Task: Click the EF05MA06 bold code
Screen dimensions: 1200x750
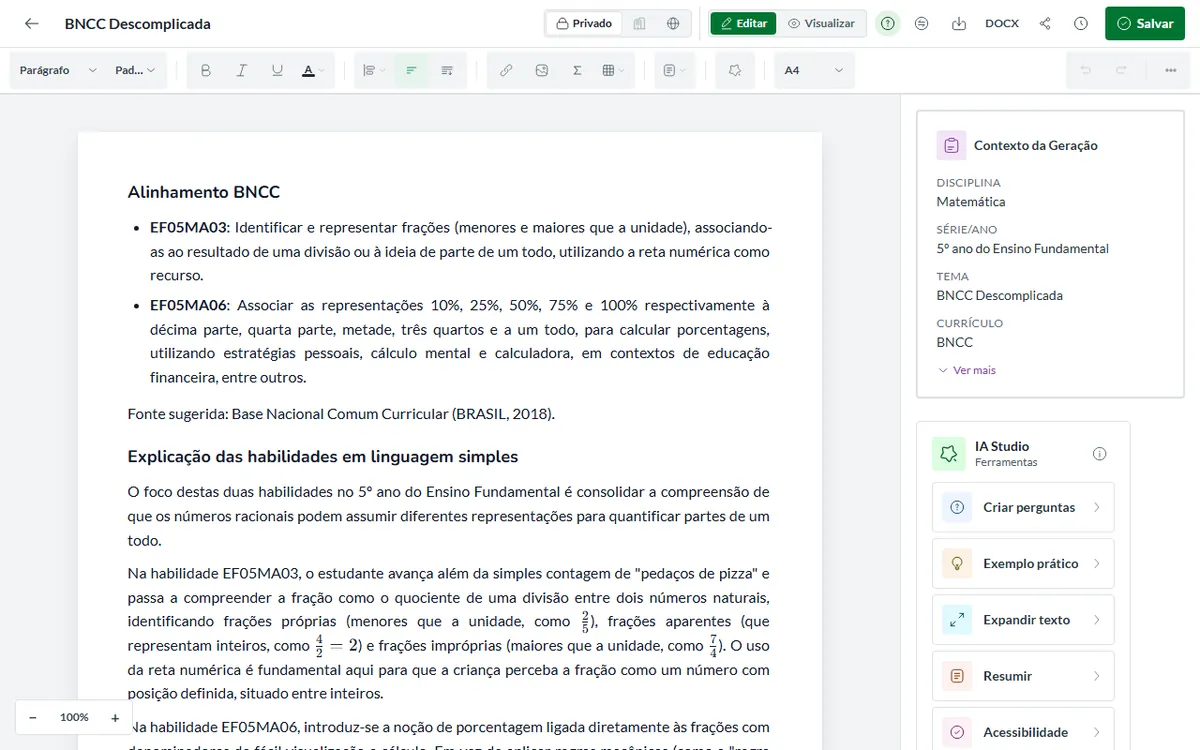Action: pos(190,305)
